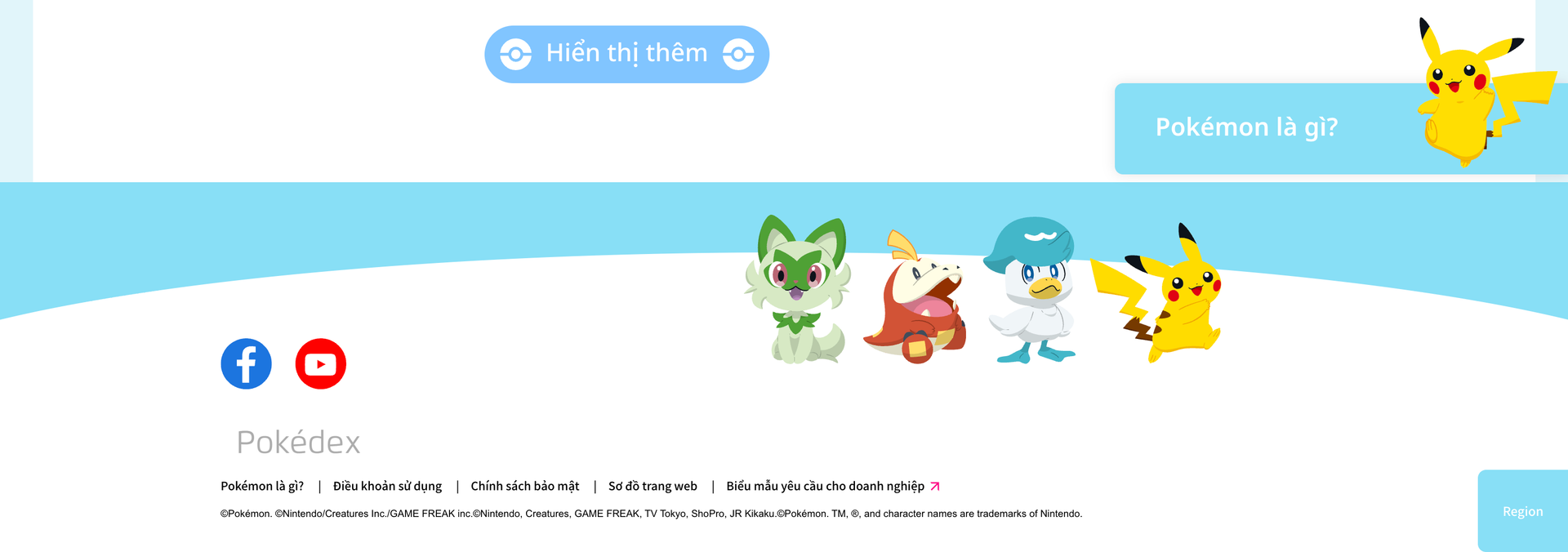Open Biểu mẫu yêu cầu cho doanh nghiệp

tap(825, 486)
